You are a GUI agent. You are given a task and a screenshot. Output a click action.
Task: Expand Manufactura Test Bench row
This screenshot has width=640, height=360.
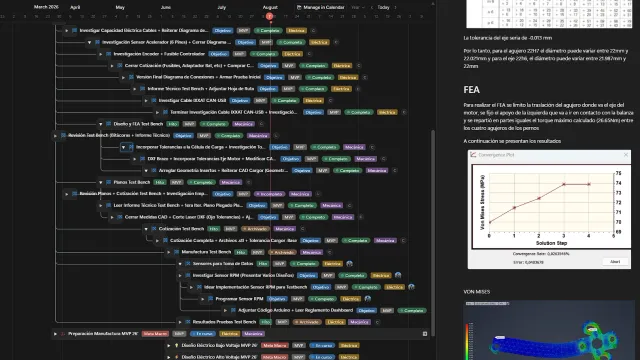(x=169, y=252)
